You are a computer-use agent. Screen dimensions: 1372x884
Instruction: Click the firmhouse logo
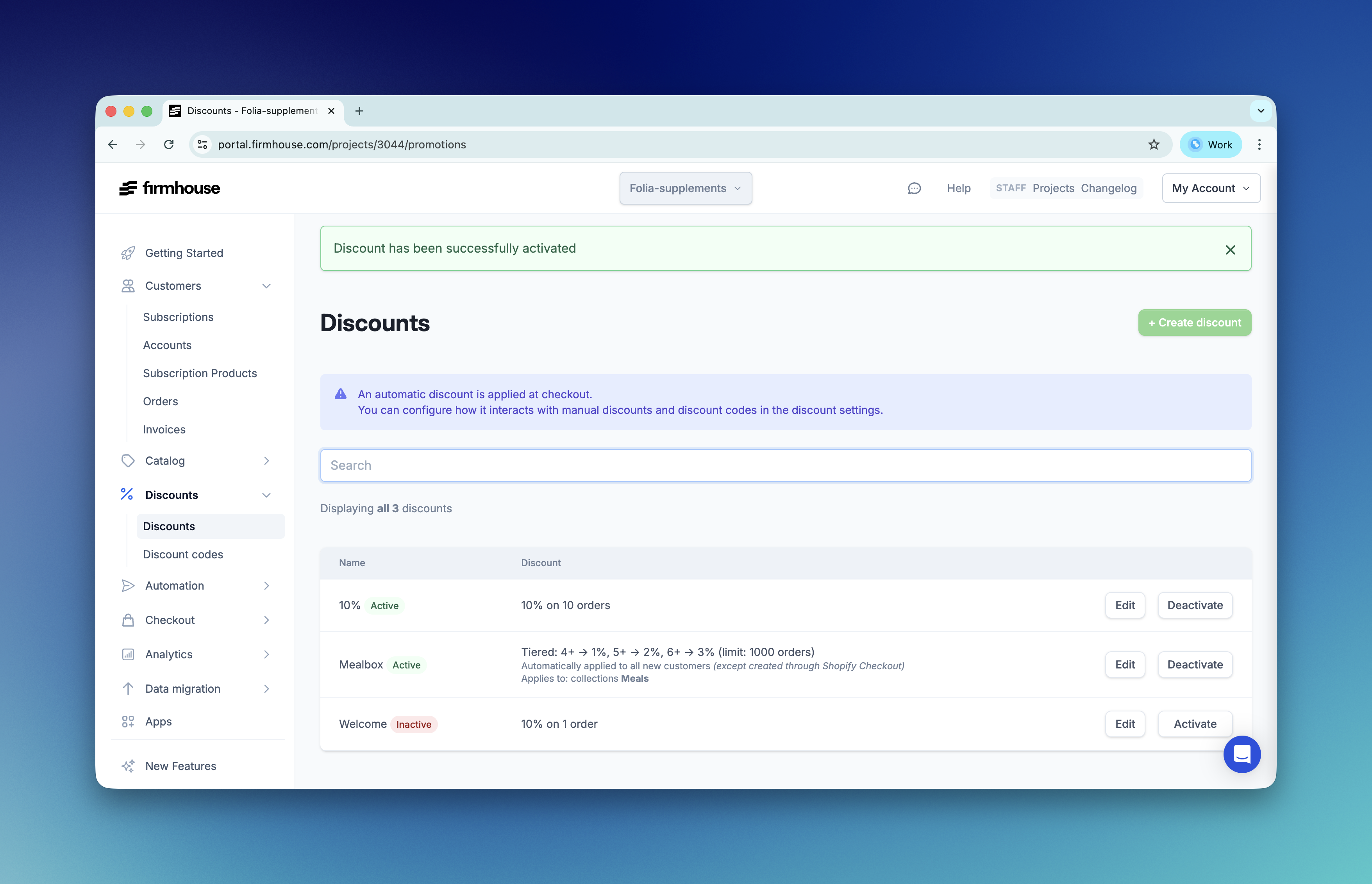pyautogui.click(x=170, y=188)
